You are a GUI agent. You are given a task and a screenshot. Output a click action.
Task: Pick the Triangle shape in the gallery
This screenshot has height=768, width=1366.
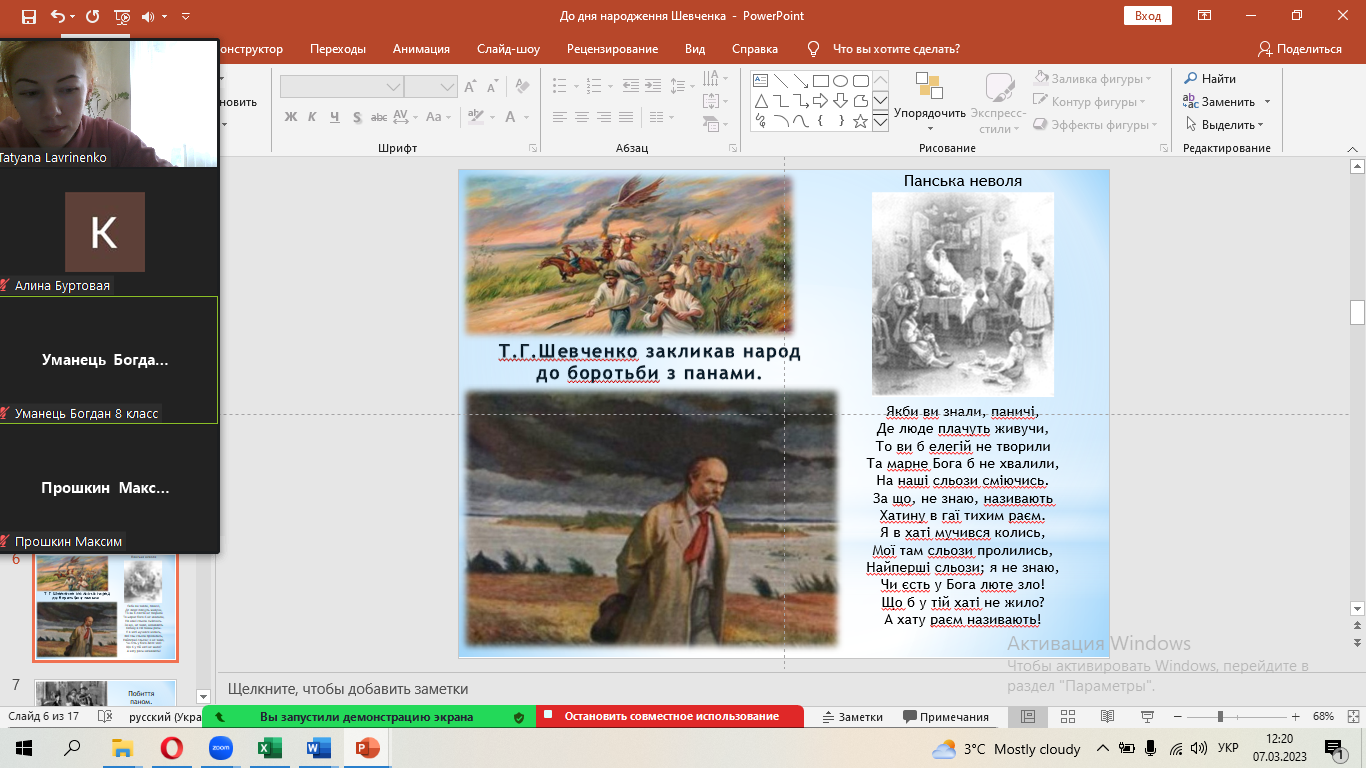coord(760,101)
